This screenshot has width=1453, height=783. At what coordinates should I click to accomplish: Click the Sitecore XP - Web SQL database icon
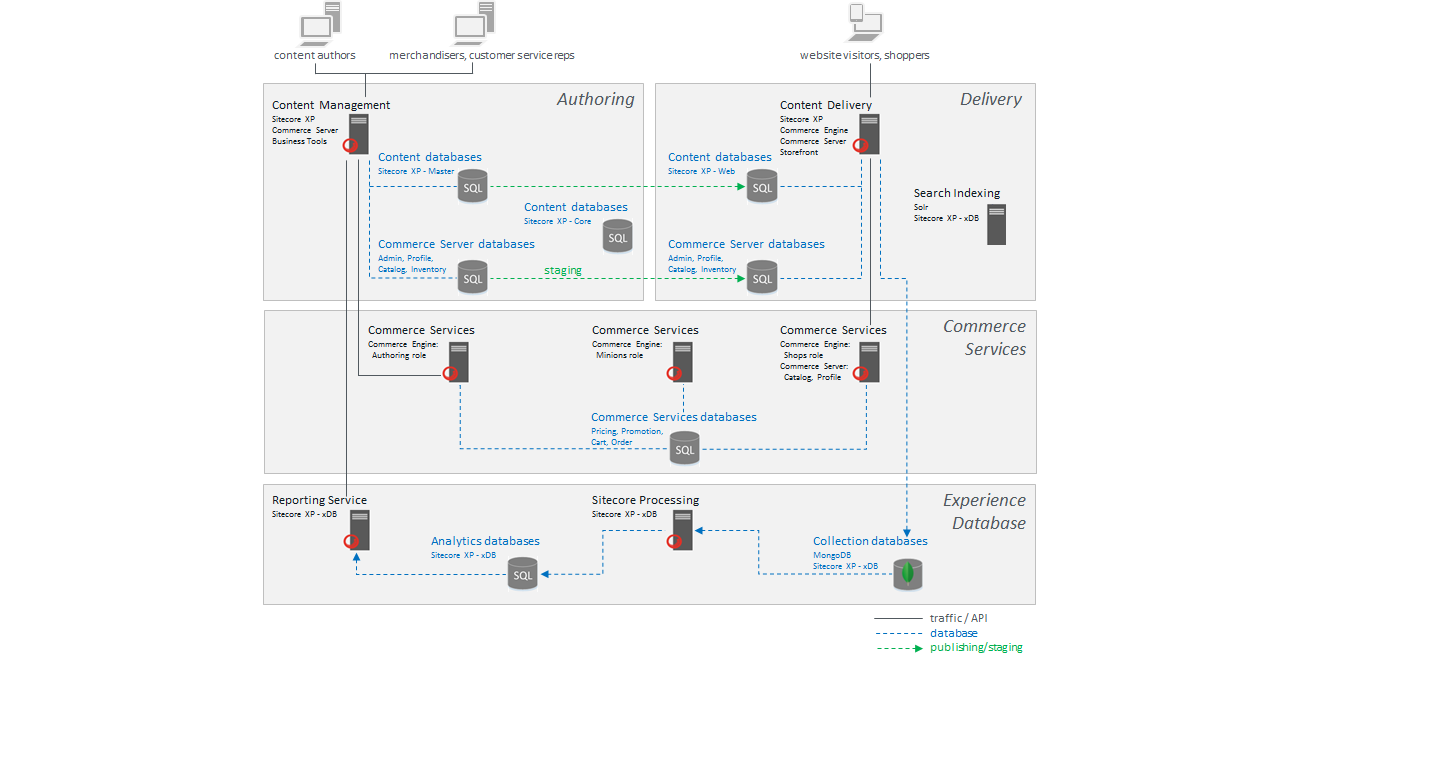coord(762,187)
